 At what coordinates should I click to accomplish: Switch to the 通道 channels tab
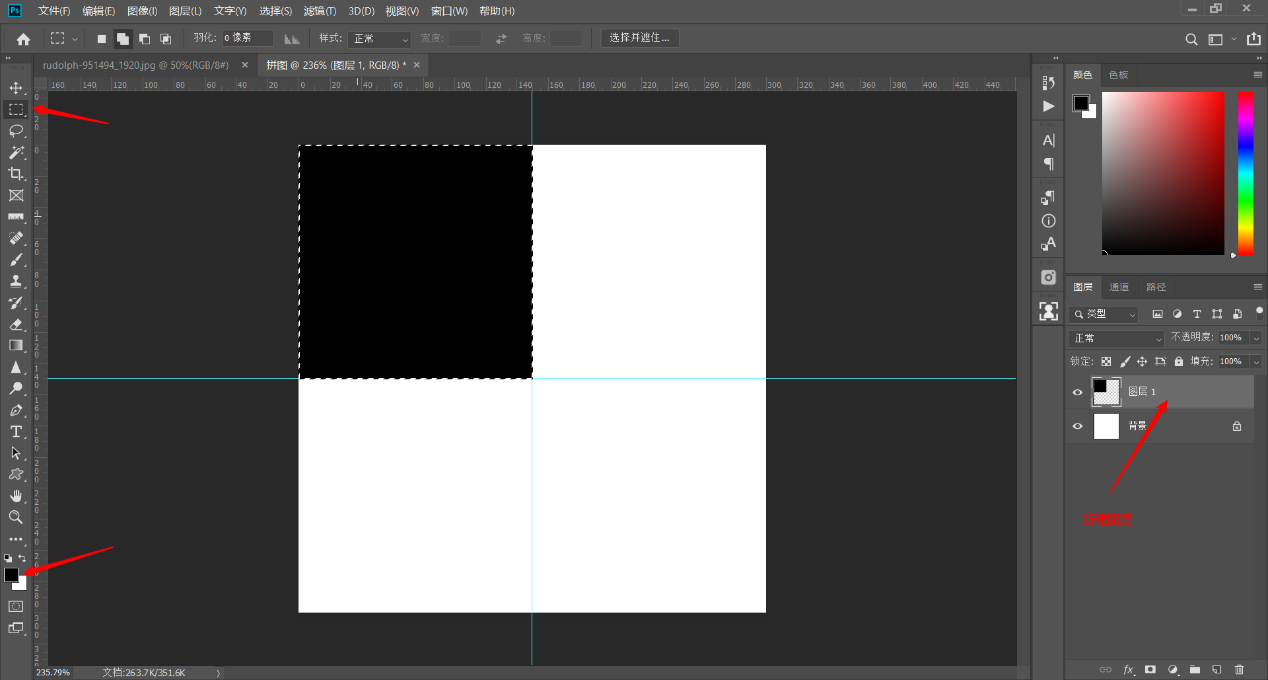click(x=1119, y=287)
